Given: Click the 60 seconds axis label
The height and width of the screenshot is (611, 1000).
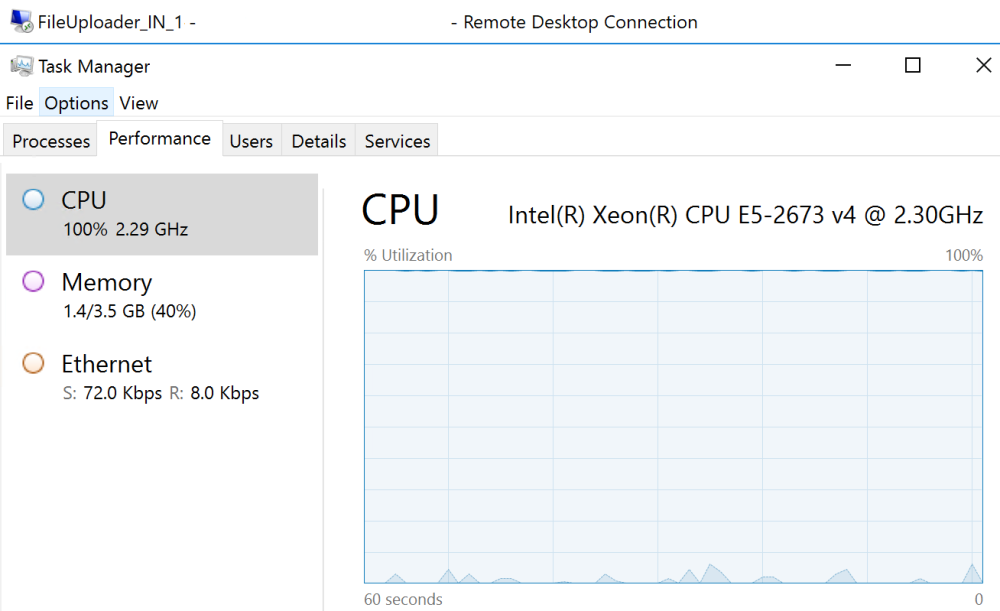Looking at the screenshot, I should tap(402, 599).
